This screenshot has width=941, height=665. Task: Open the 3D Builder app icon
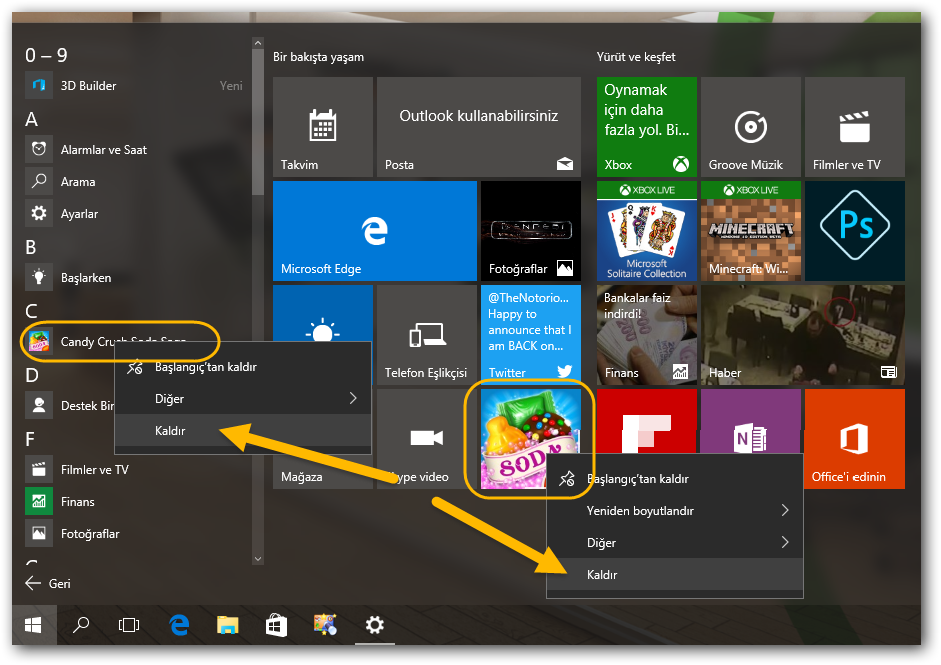coord(39,85)
